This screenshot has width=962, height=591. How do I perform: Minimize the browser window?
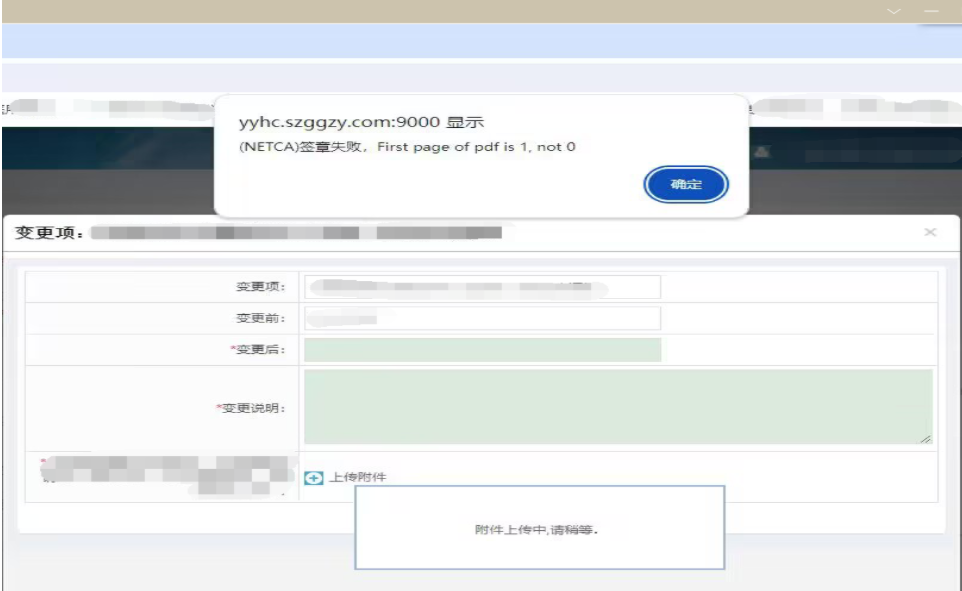coord(930,11)
